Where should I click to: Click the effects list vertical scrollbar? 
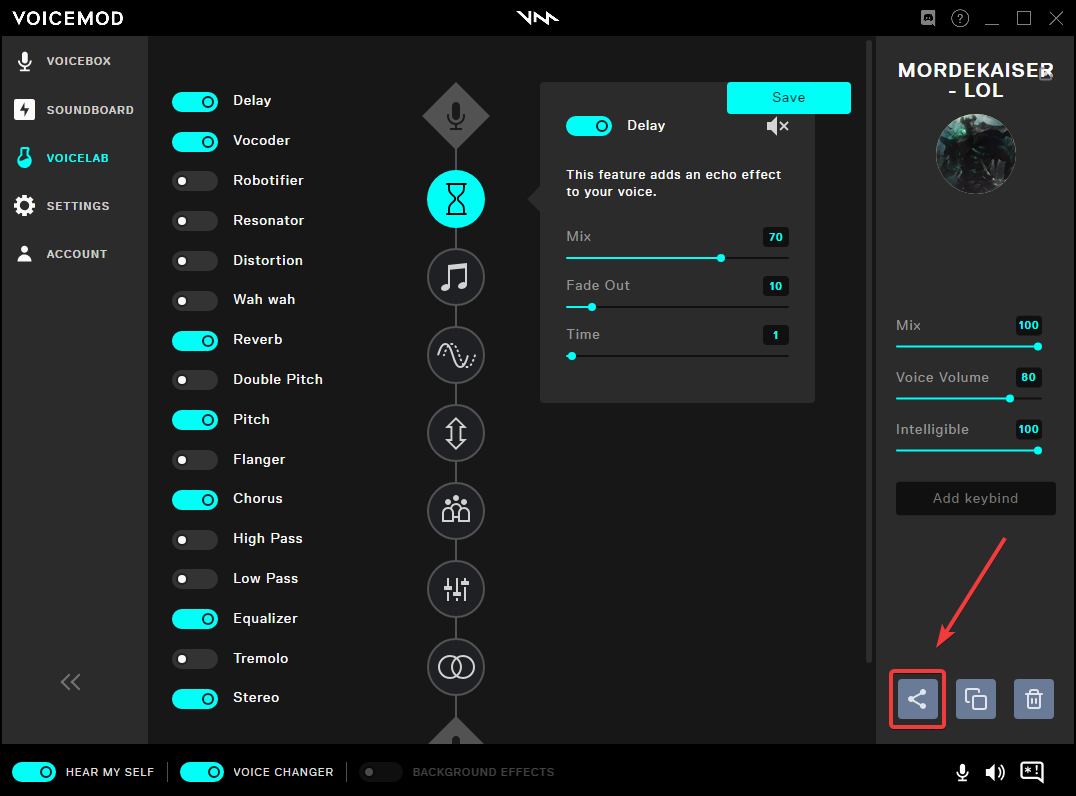coord(869,351)
